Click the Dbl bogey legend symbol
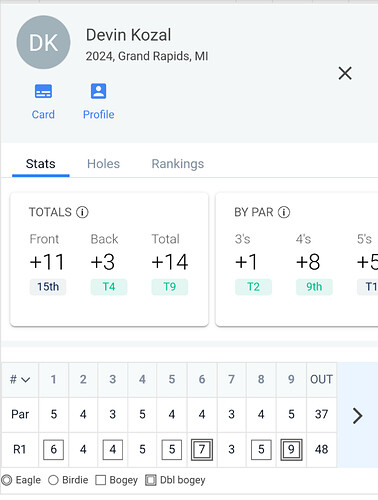The image size is (378, 500). 151,480
